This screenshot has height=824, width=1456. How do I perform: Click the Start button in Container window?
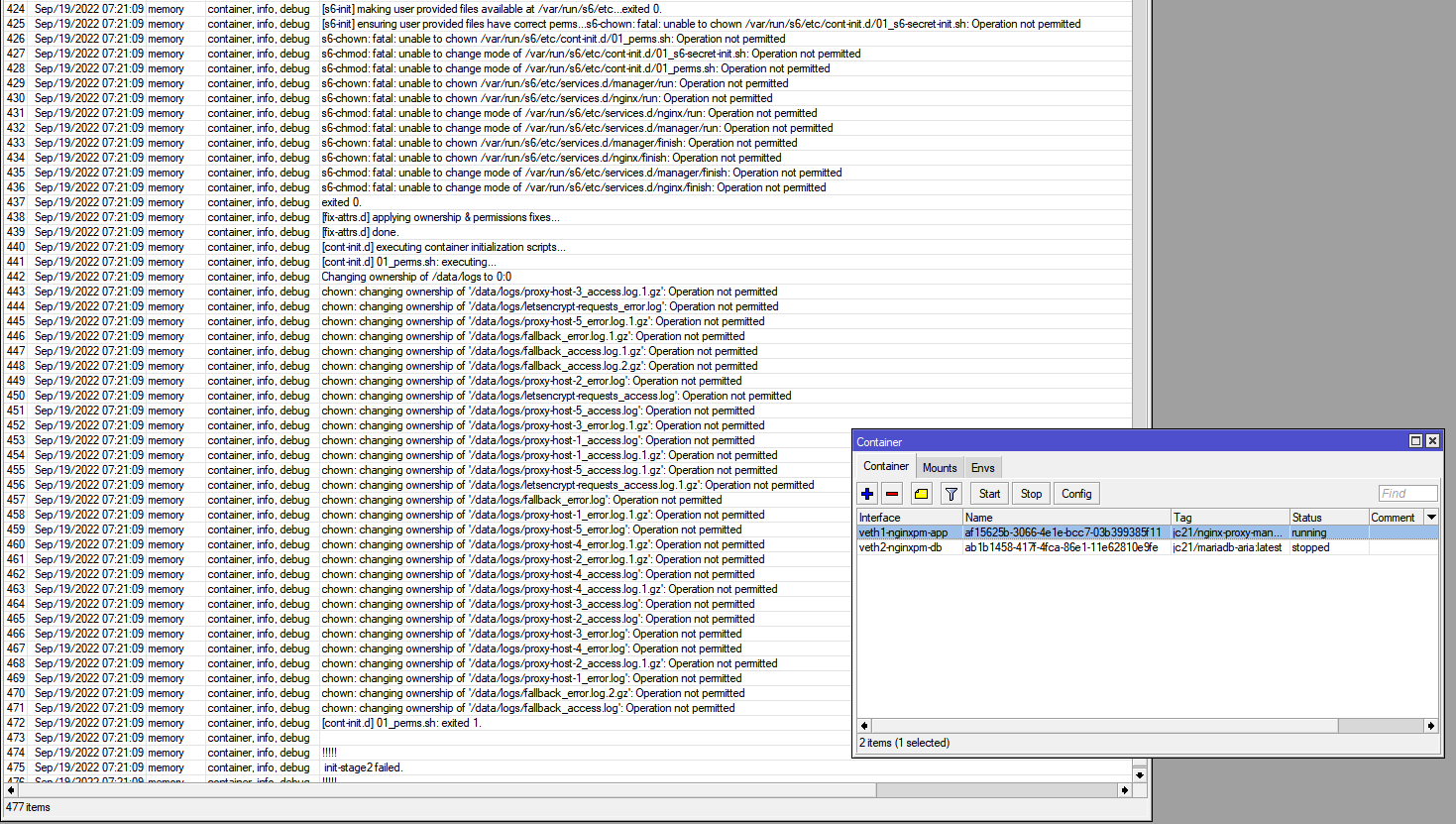[989, 494]
